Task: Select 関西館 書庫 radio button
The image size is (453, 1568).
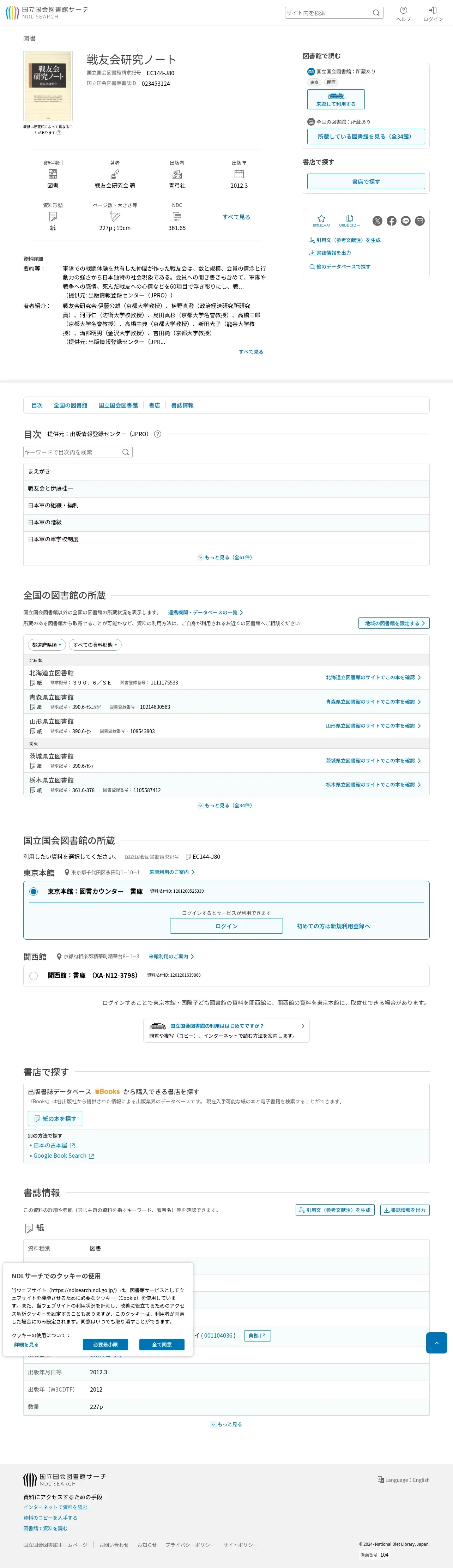Action: 34,976
